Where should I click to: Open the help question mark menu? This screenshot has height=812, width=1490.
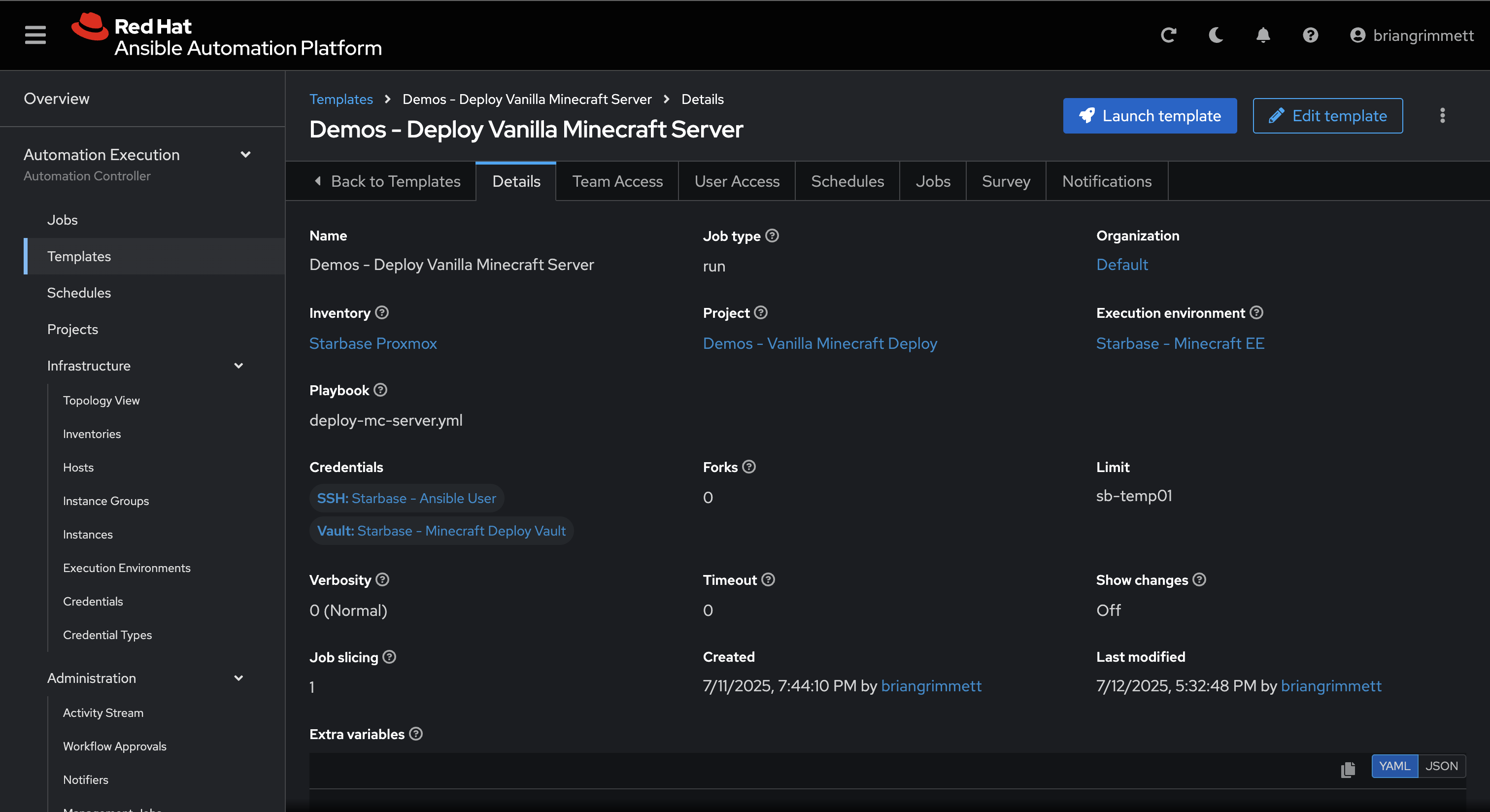point(1310,35)
